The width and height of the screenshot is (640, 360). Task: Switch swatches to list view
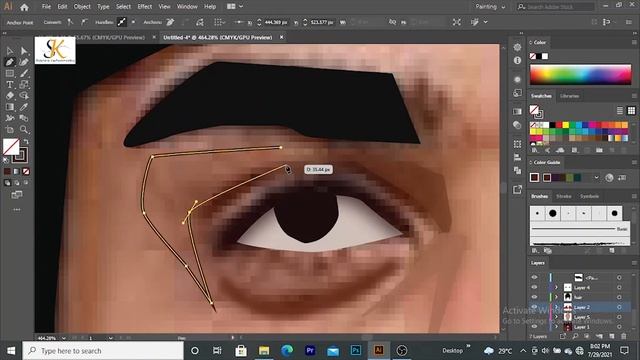pos(620,111)
